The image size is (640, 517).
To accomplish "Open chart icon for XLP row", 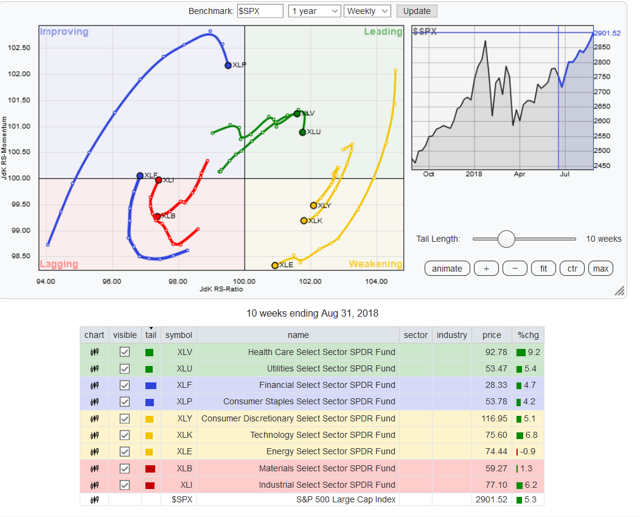I will click(94, 402).
